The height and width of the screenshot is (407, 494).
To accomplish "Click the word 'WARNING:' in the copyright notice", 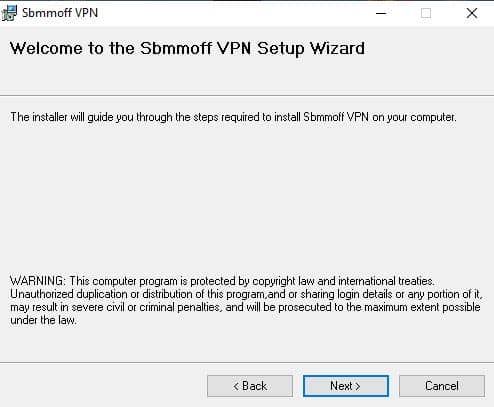I will point(38,281).
